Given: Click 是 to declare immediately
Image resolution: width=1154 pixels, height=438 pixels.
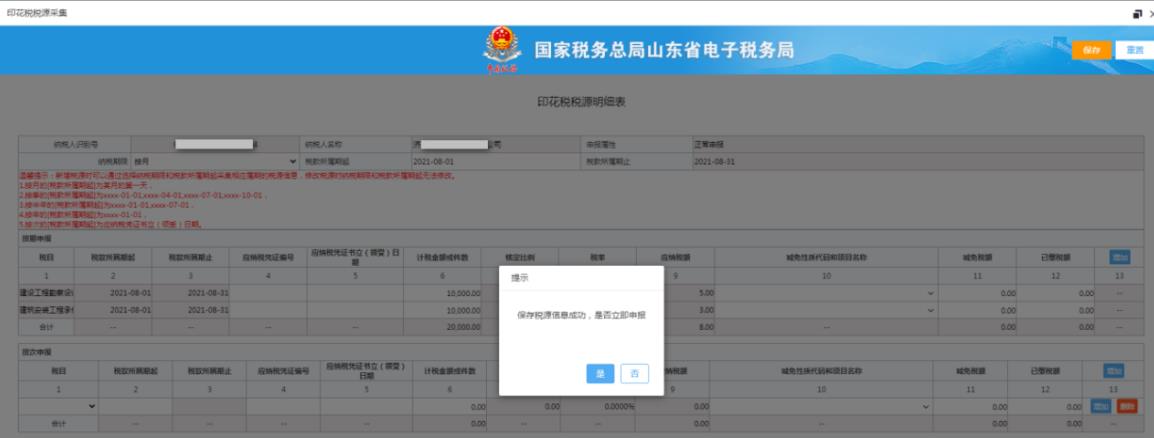Looking at the screenshot, I should (x=600, y=373).
